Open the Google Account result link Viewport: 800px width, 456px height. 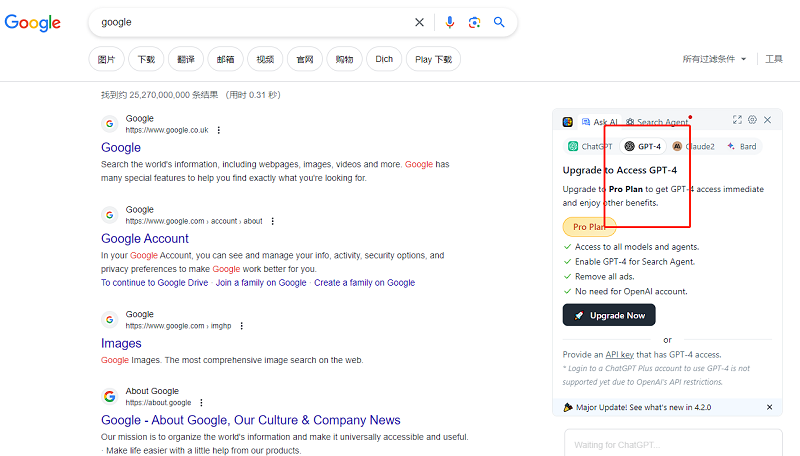145,239
